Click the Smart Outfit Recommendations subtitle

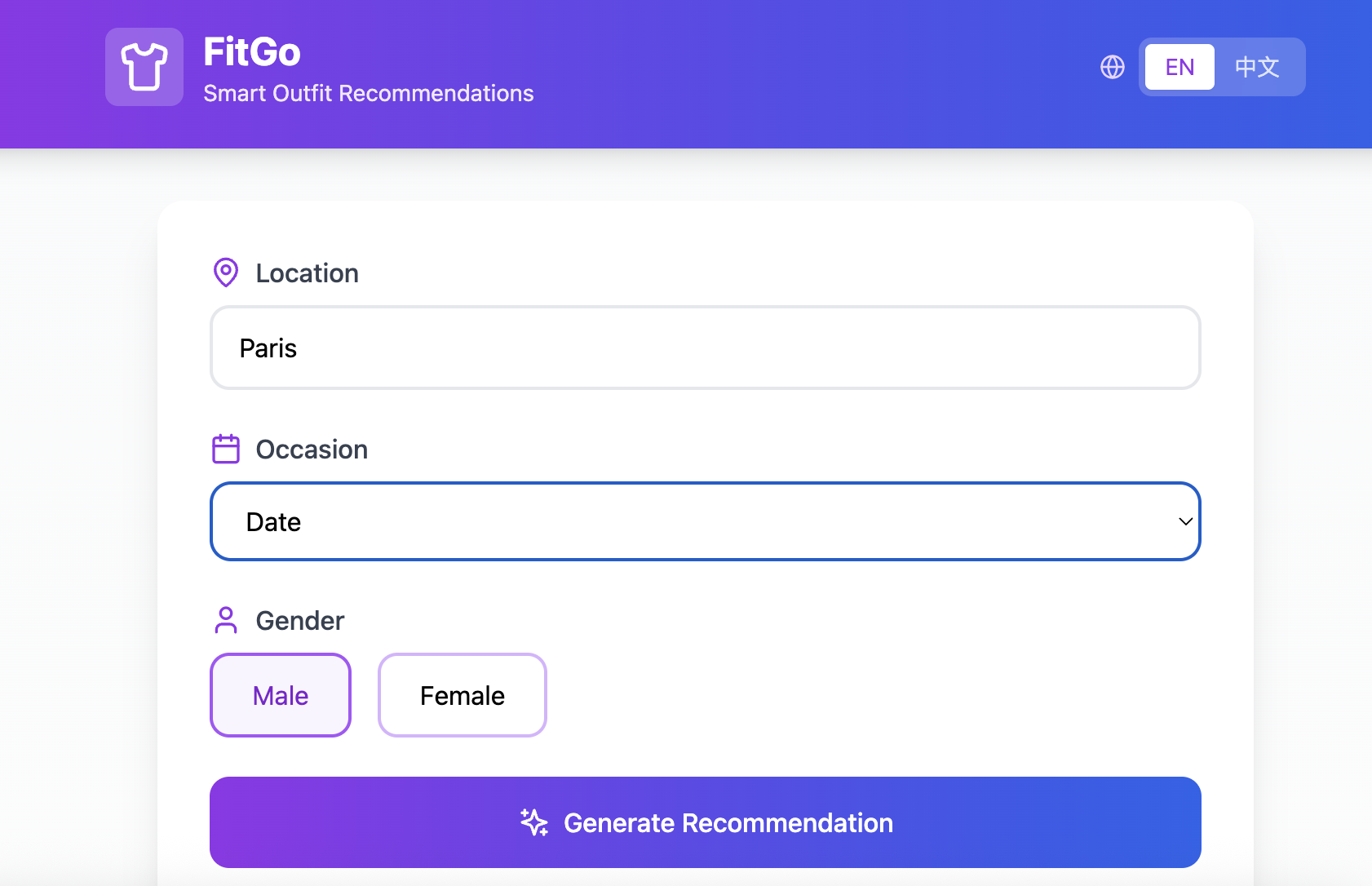point(369,94)
